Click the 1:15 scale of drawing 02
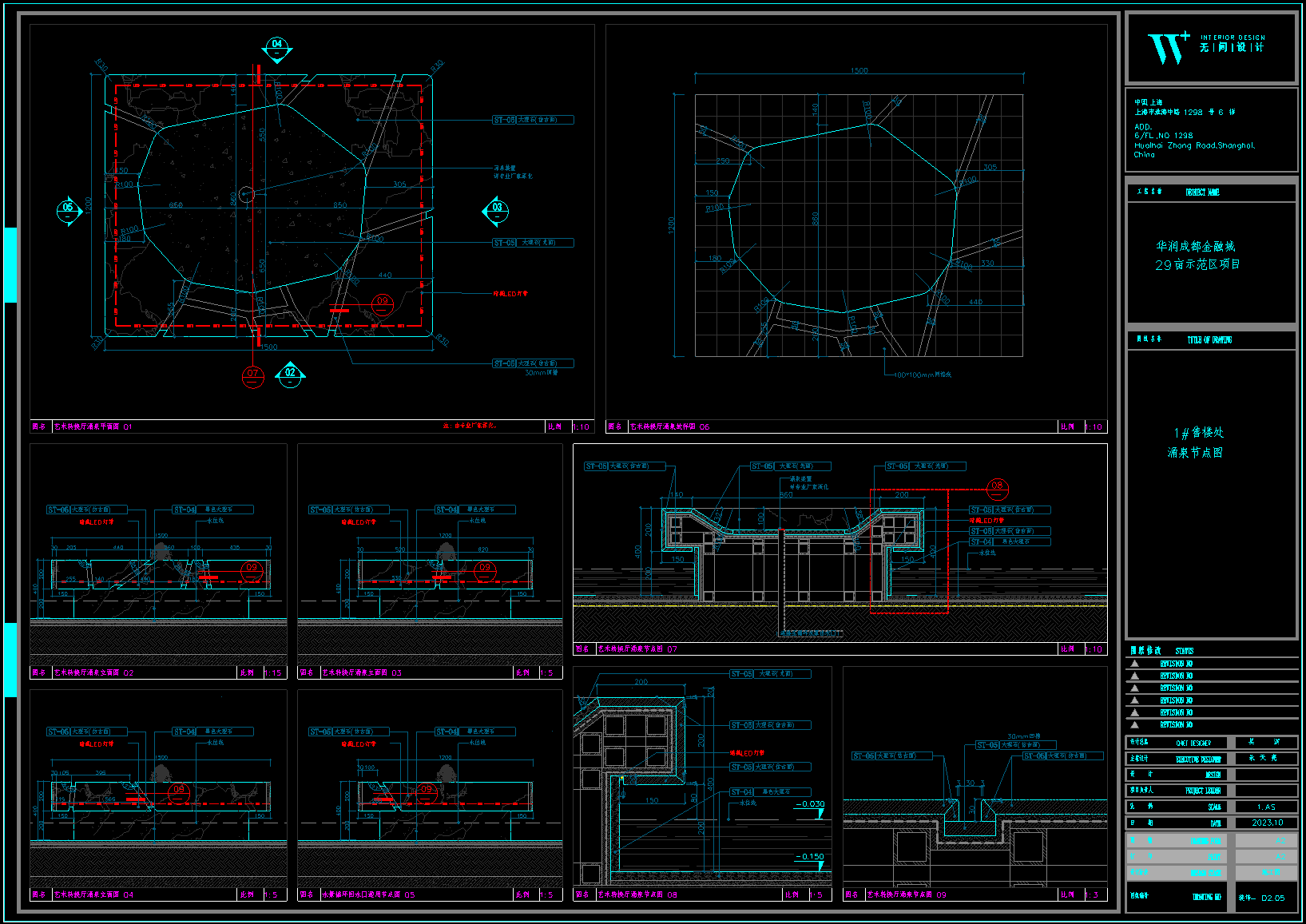Image resolution: width=1306 pixels, height=924 pixels. [273, 672]
